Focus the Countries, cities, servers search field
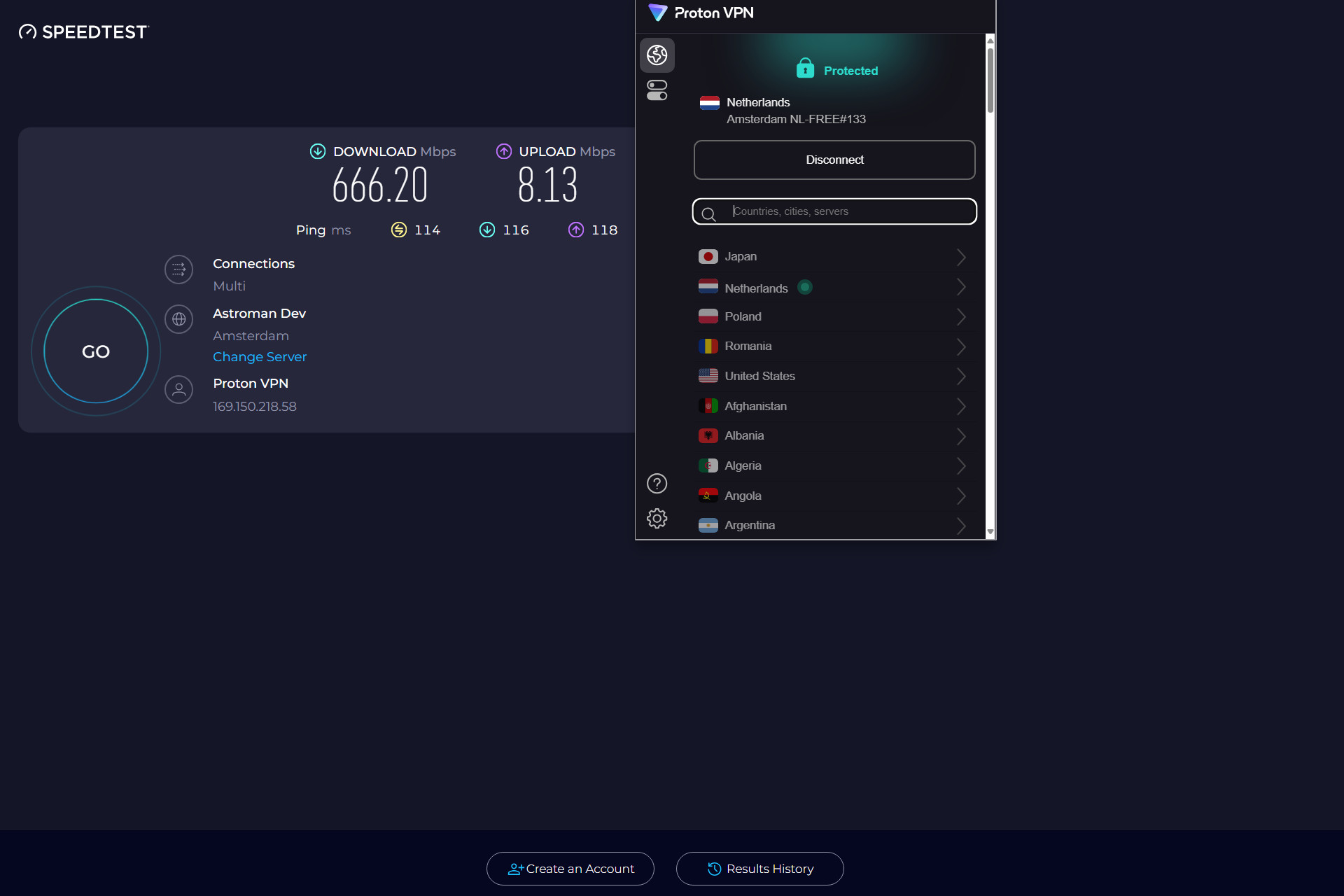Screen dimensions: 1344x896 pyautogui.click(x=834, y=211)
